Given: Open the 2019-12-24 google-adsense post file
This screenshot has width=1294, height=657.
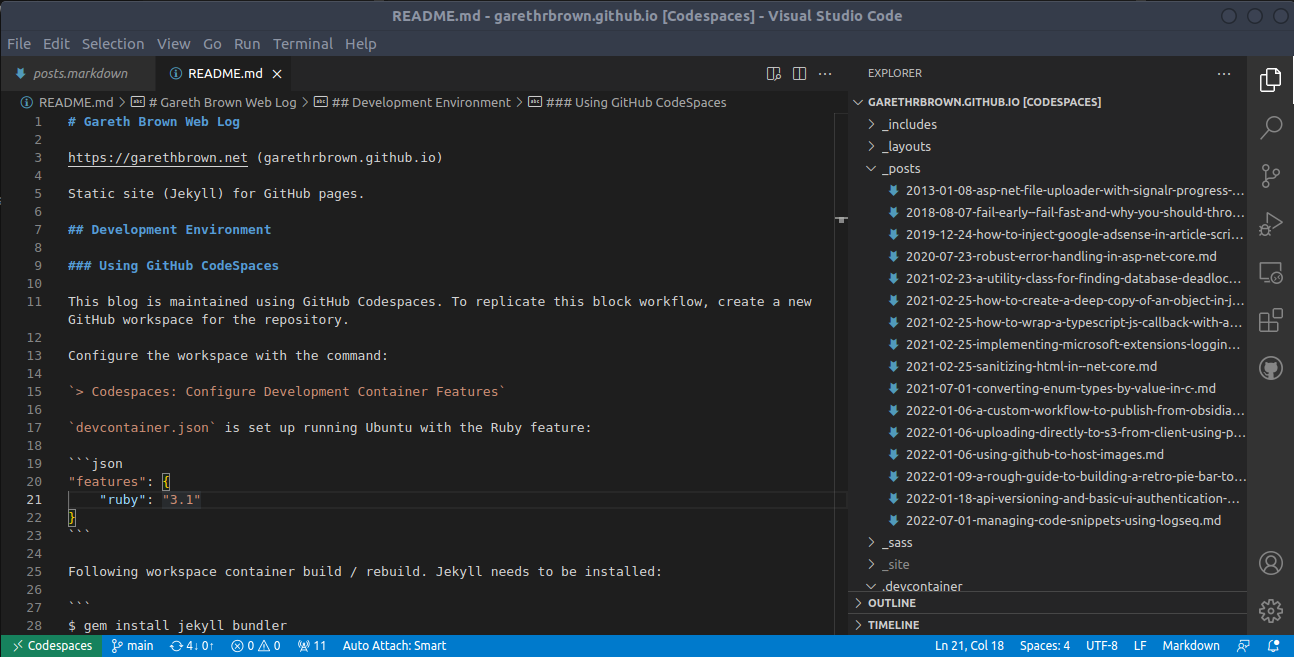Looking at the screenshot, I should pos(1047,235).
